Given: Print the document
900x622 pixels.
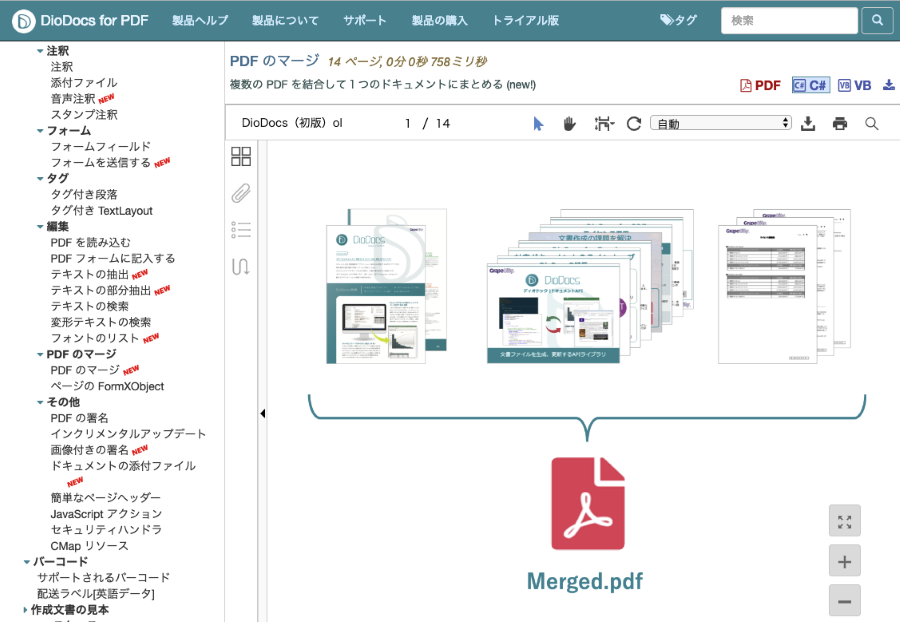Looking at the screenshot, I should [x=840, y=123].
